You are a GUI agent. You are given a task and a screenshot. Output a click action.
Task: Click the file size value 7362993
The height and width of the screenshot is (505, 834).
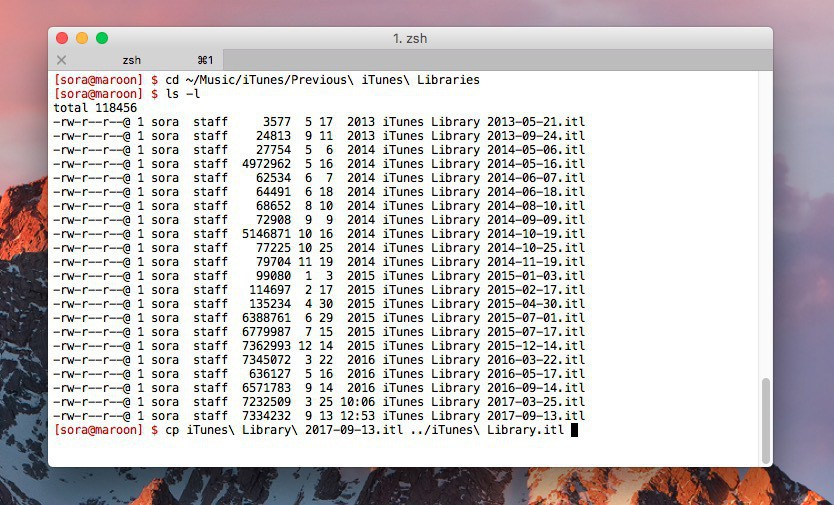(266, 346)
